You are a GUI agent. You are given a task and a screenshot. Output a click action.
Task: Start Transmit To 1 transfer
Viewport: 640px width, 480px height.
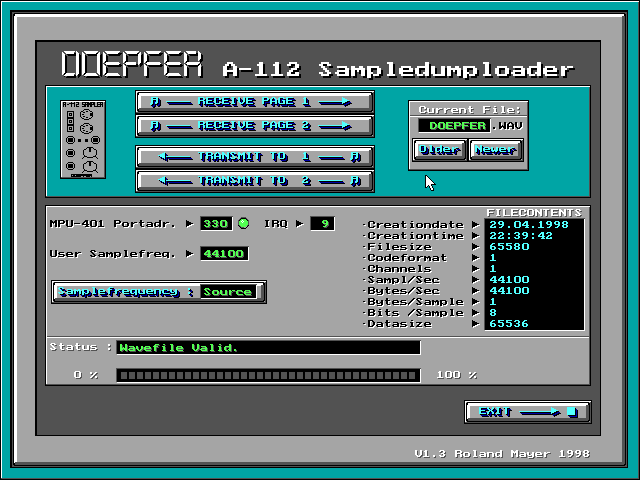(x=254, y=157)
